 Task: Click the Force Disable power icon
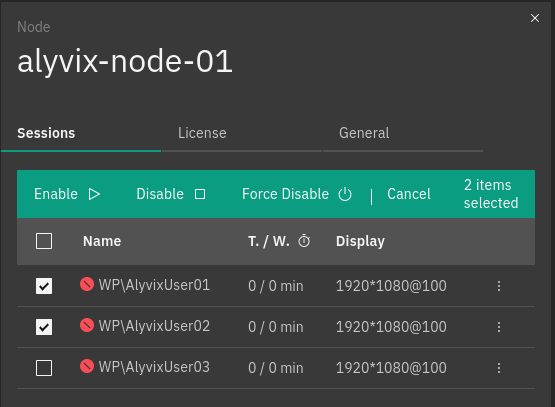point(345,194)
